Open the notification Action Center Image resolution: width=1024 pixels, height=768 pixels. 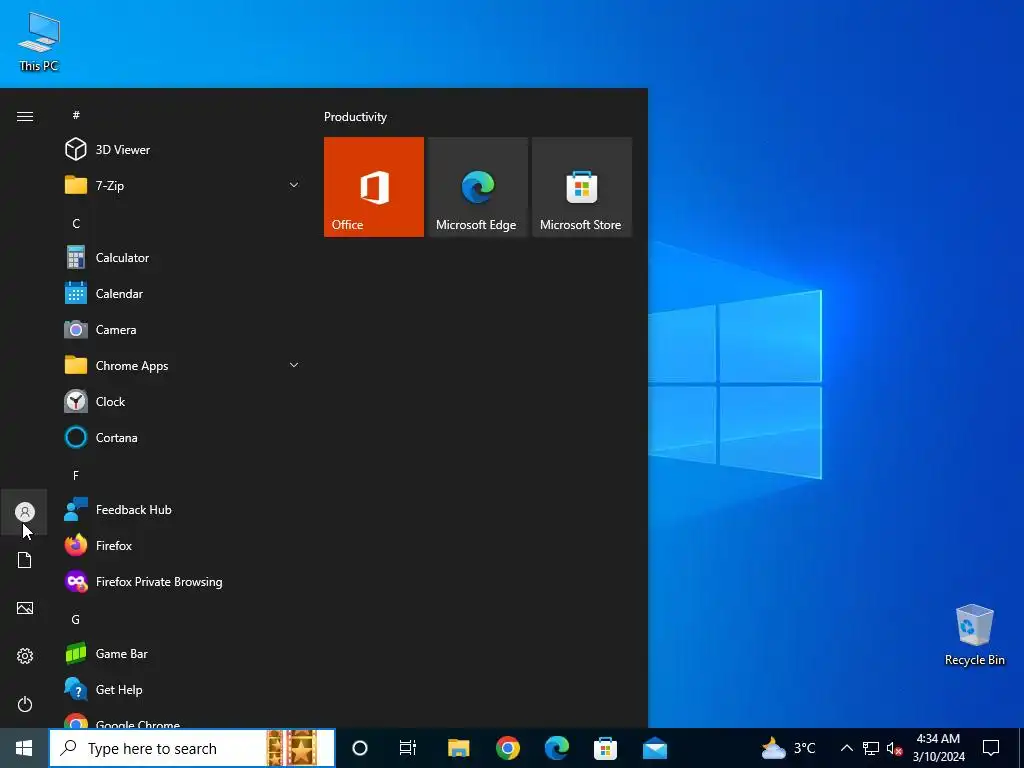[x=991, y=748]
